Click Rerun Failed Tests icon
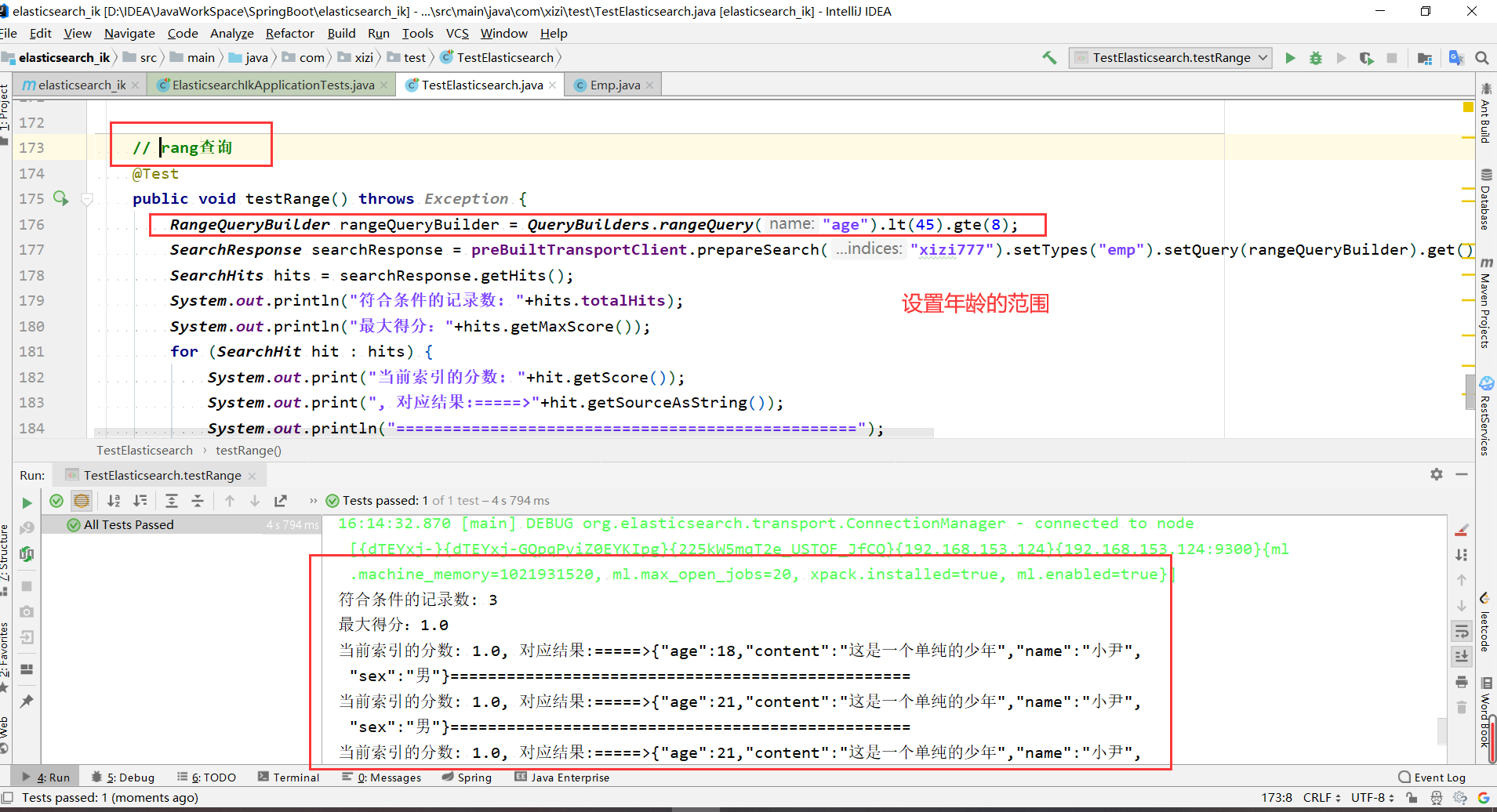The width and height of the screenshot is (1497, 812). (x=27, y=528)
